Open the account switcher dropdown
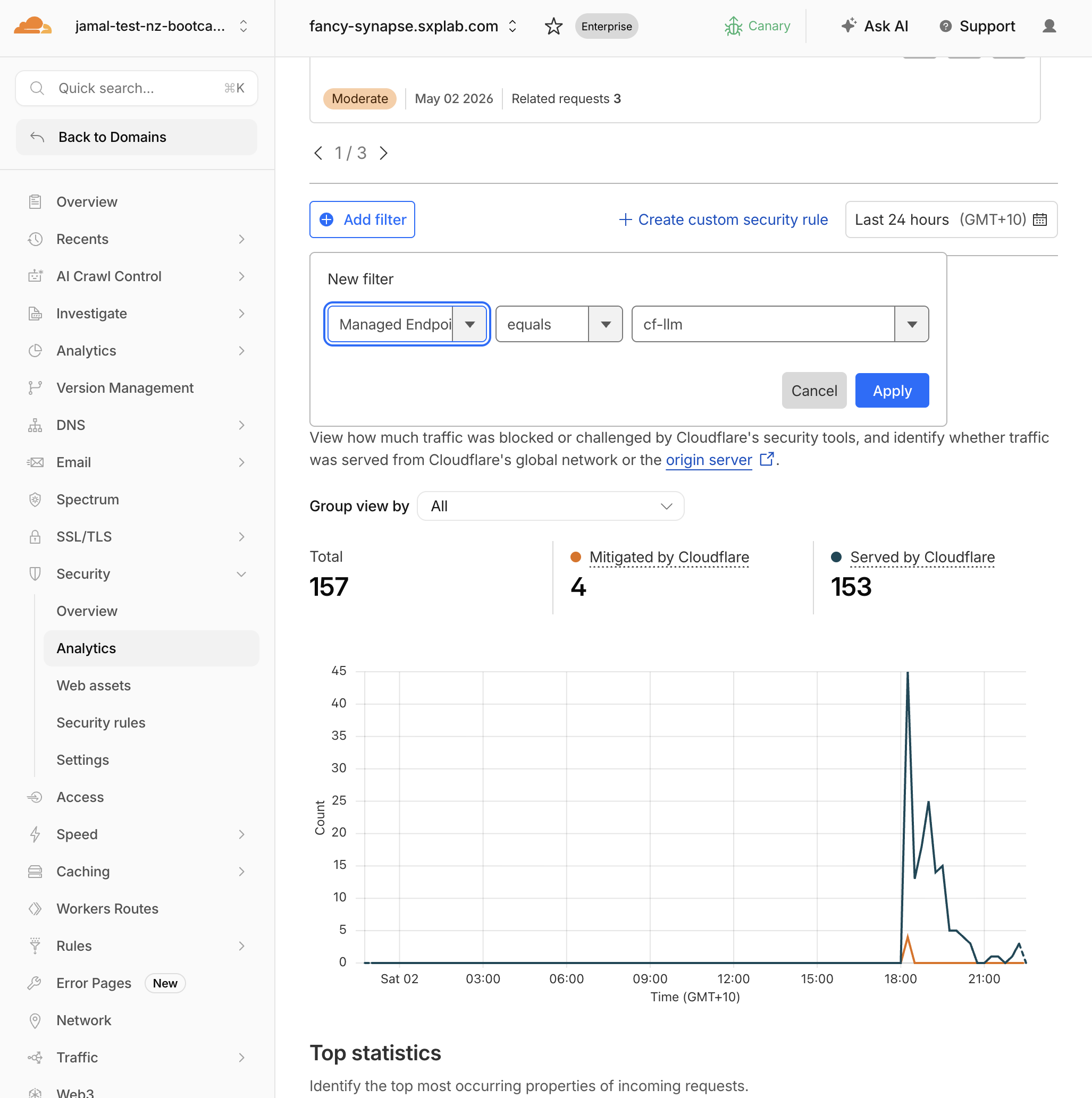Screen dimensions: 1092x1098 pyautogui.click(x=243, y=26)
